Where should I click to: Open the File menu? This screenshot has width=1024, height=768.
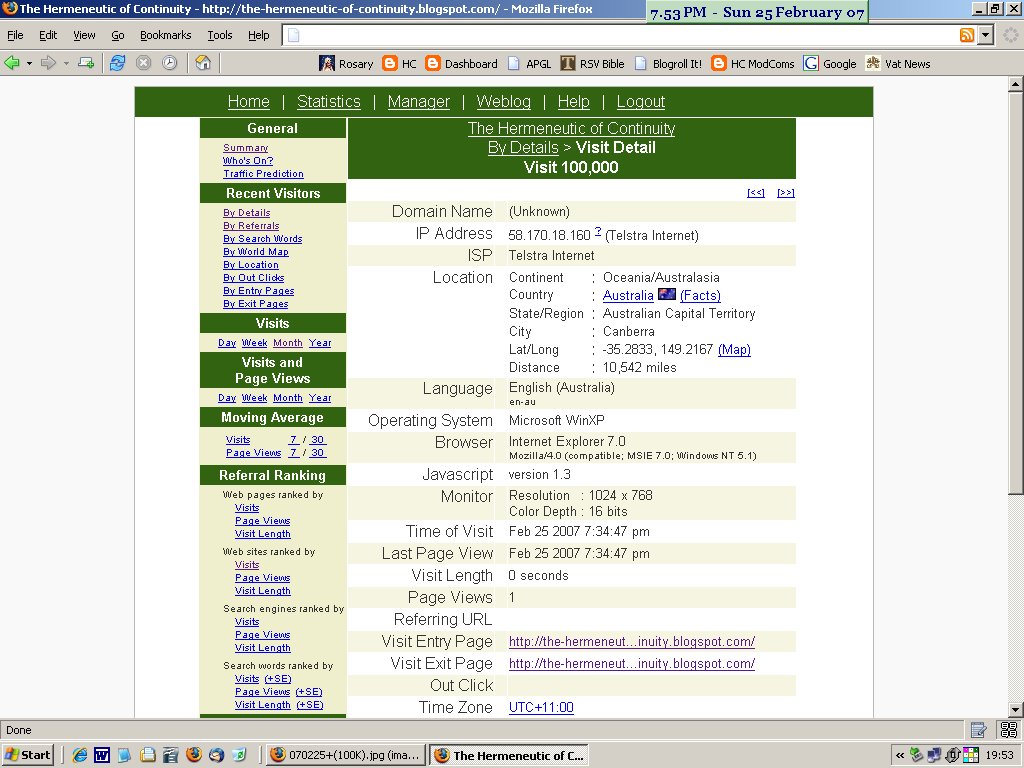[15, 35]
